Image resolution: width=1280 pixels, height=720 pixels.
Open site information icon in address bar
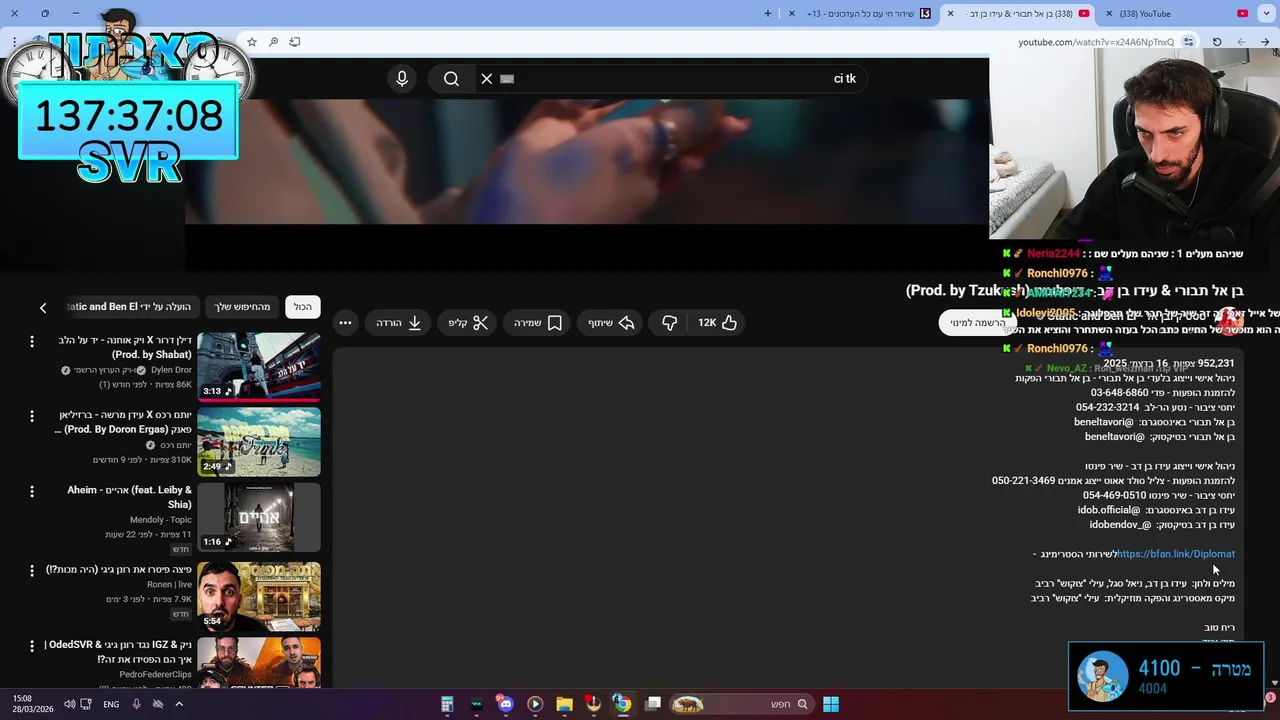1188,42
